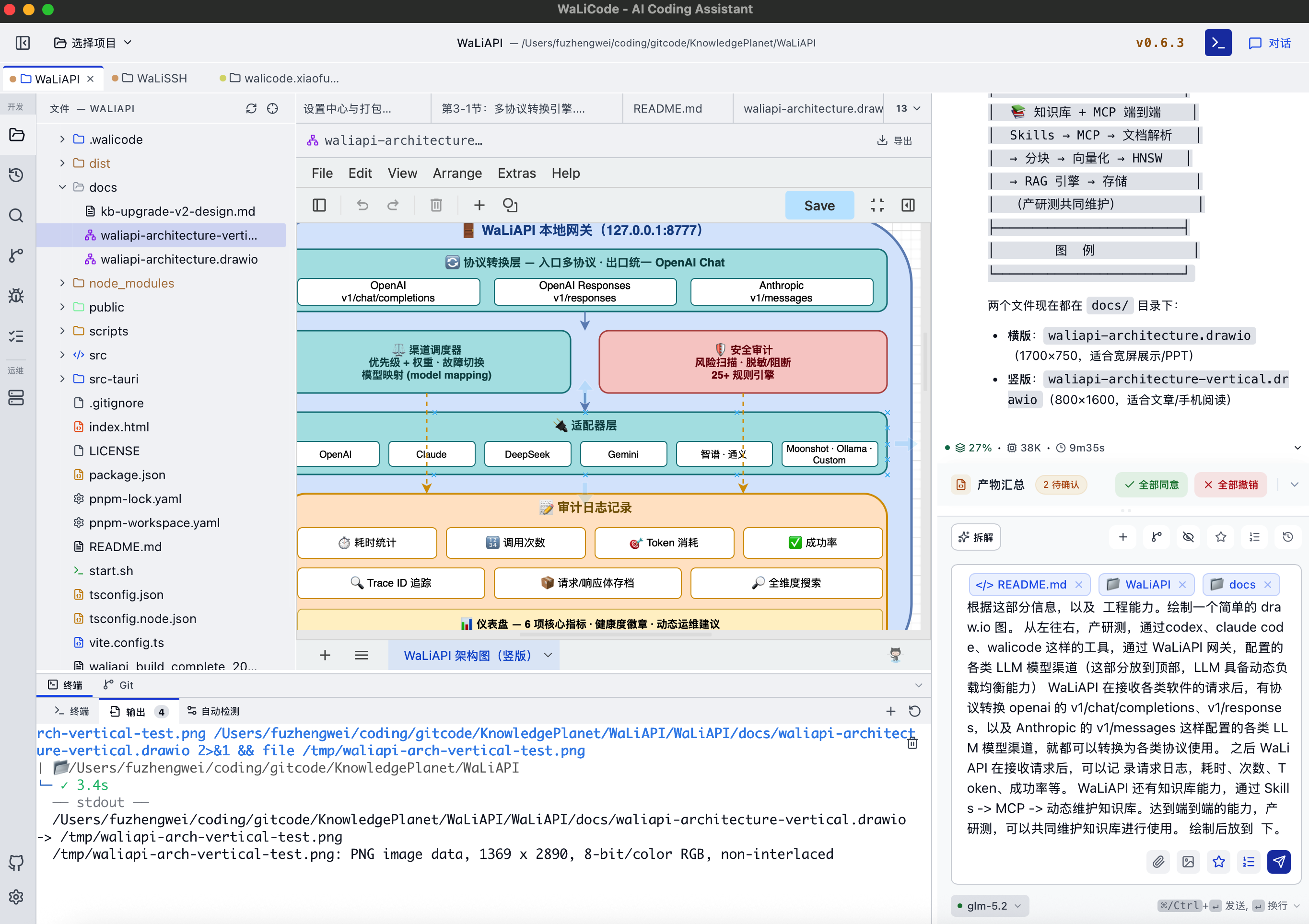Open the git branch view in activity bar
Screen dimensions: 1309x924
coord(16,255)
